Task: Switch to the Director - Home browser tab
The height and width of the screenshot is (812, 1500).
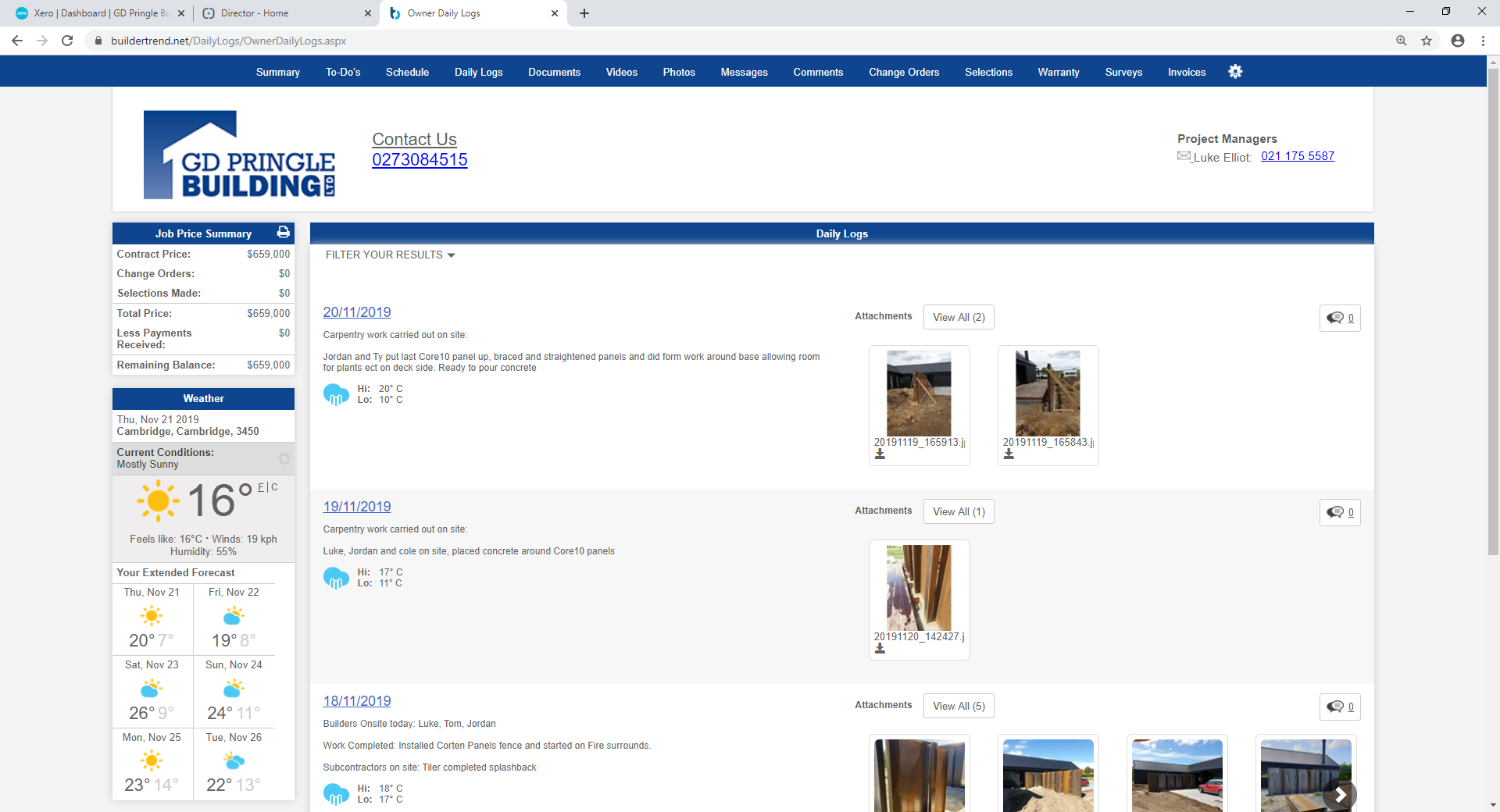Action: coord(287,13)
